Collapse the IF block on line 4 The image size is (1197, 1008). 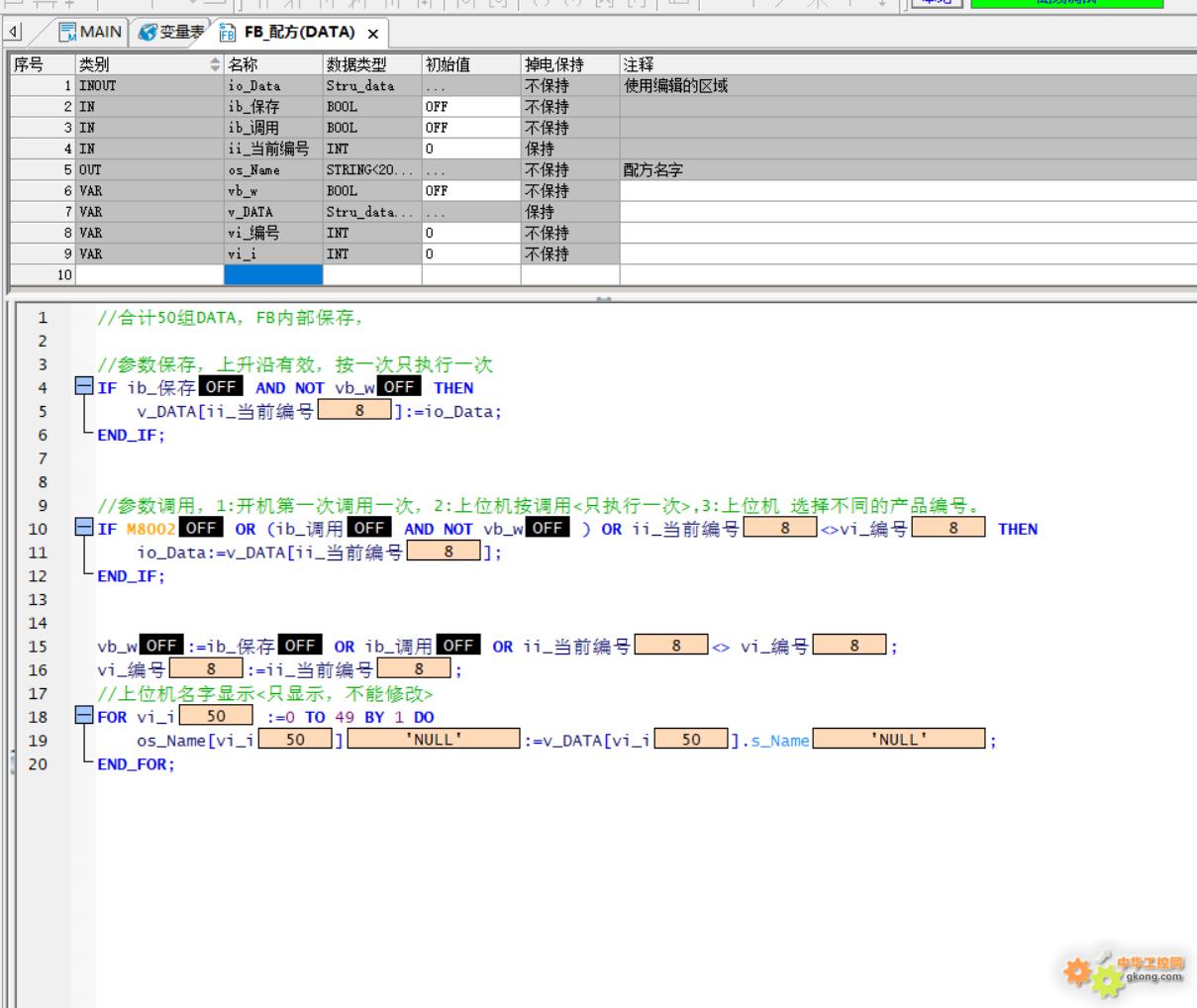point(84,387)
